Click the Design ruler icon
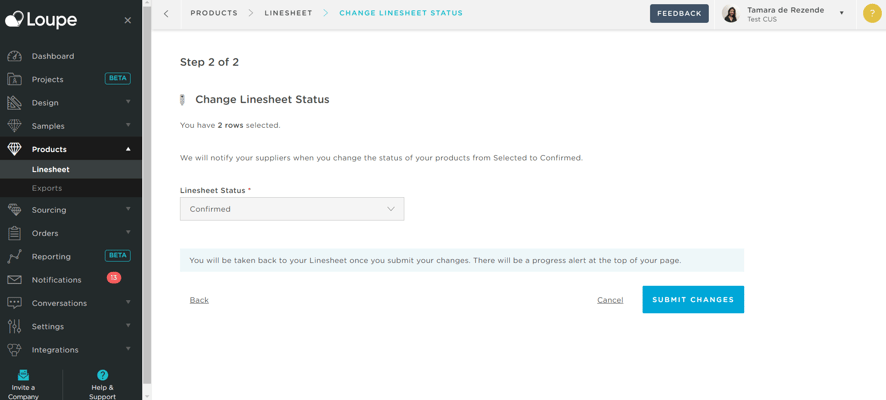 point(14,103)
